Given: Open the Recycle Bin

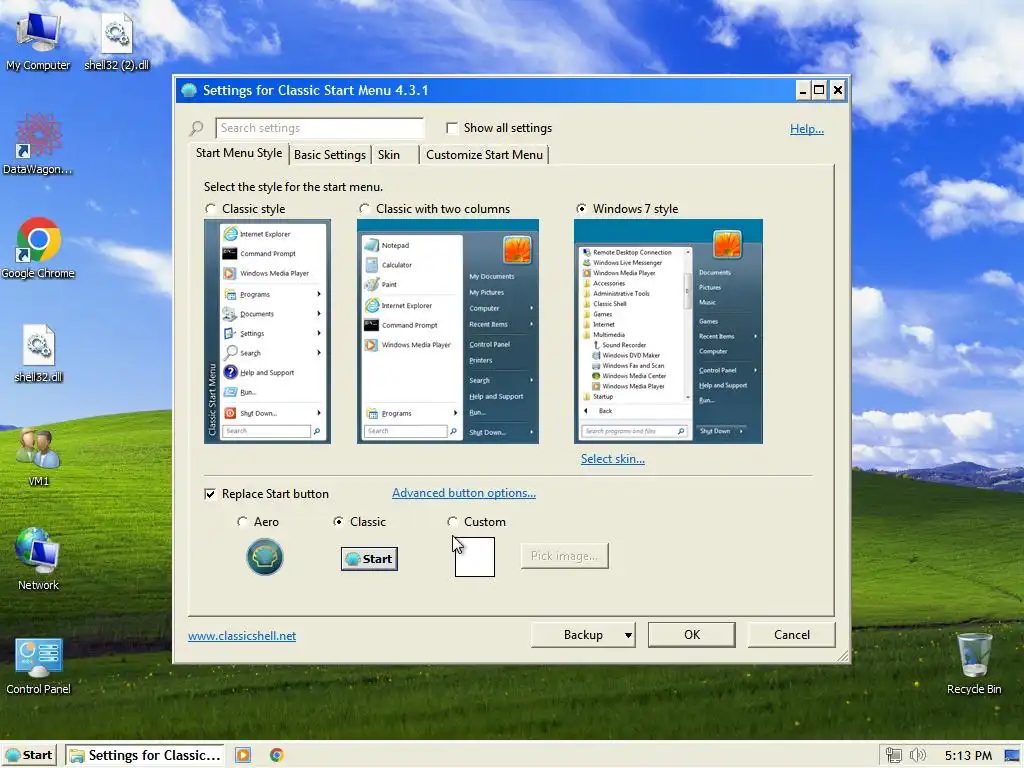Looking at the screenshot, I should click(974, 664).
